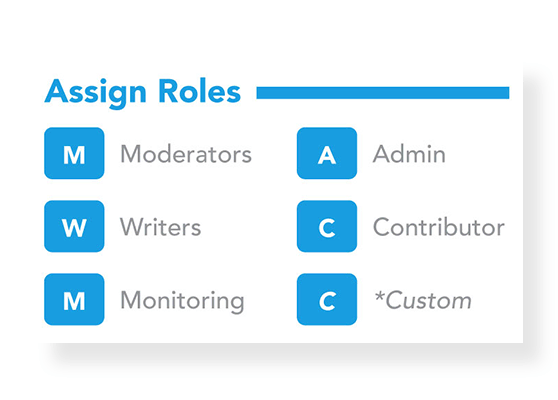Click the blue M icon for Moderators
Viewport: 558px width, 400px height.
(x=74, y=153)
